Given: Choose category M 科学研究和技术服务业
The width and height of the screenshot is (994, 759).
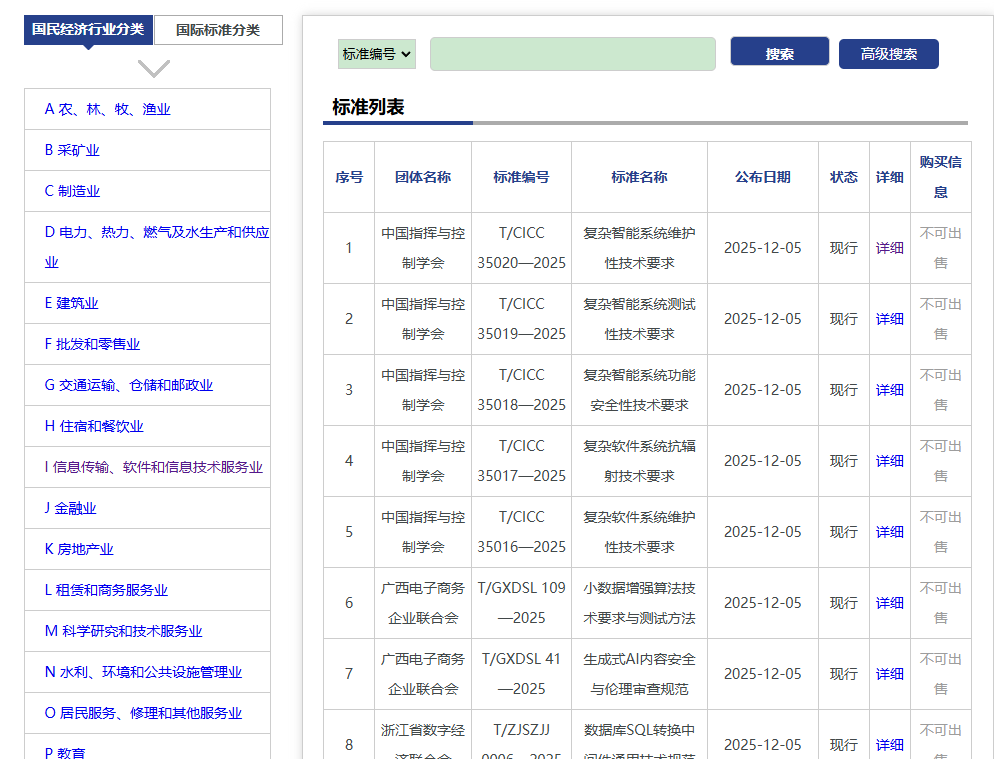Looking at the screenshot, I should click(123, 631).
